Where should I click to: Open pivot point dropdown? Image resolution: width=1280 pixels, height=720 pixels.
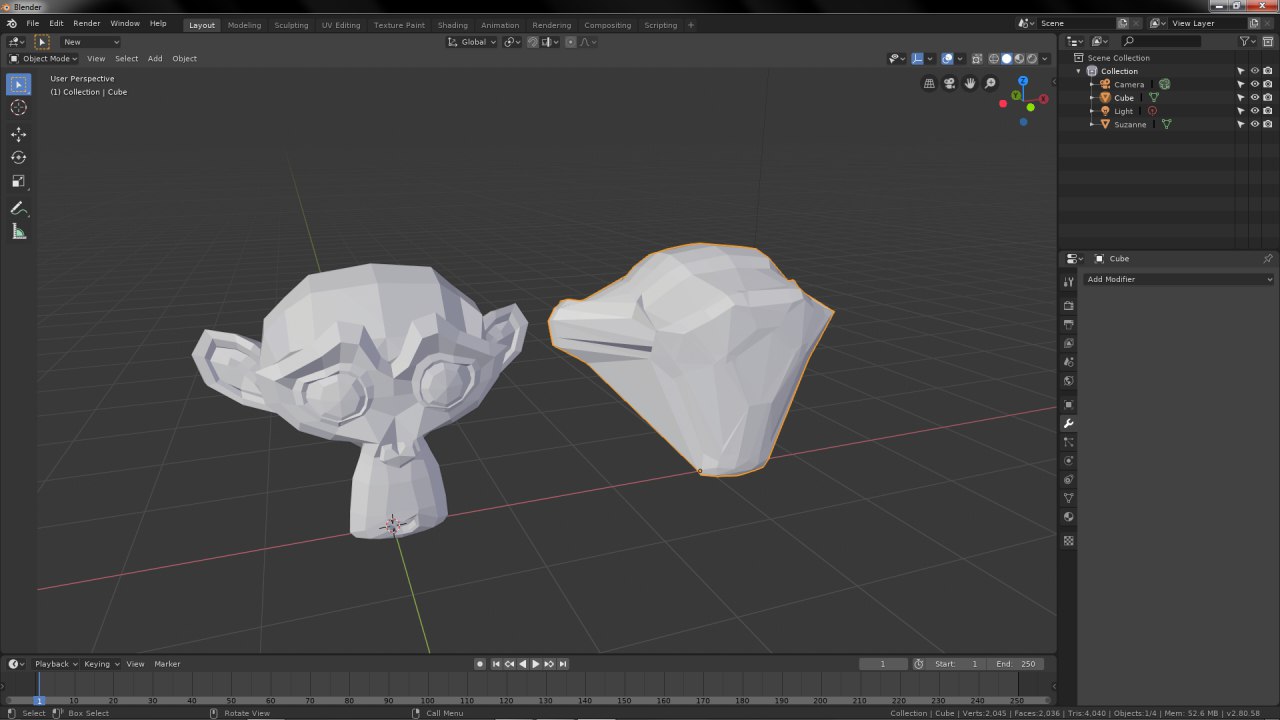click(x=513, y=42)
